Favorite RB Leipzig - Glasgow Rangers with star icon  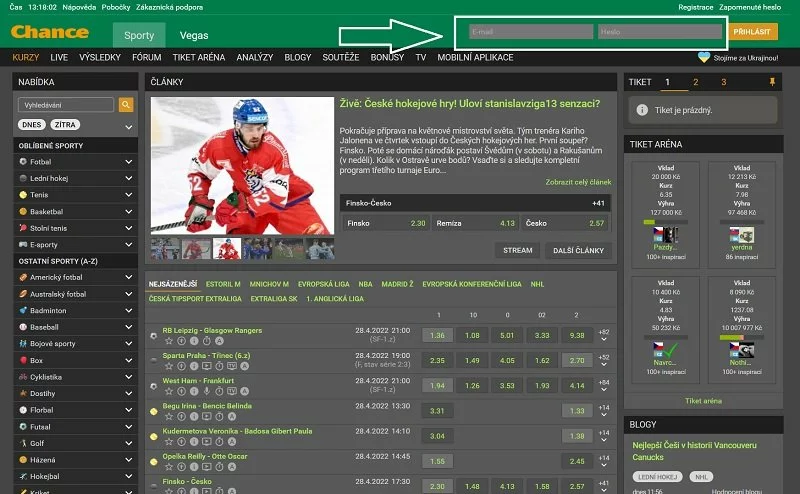(x=169, y=340)
